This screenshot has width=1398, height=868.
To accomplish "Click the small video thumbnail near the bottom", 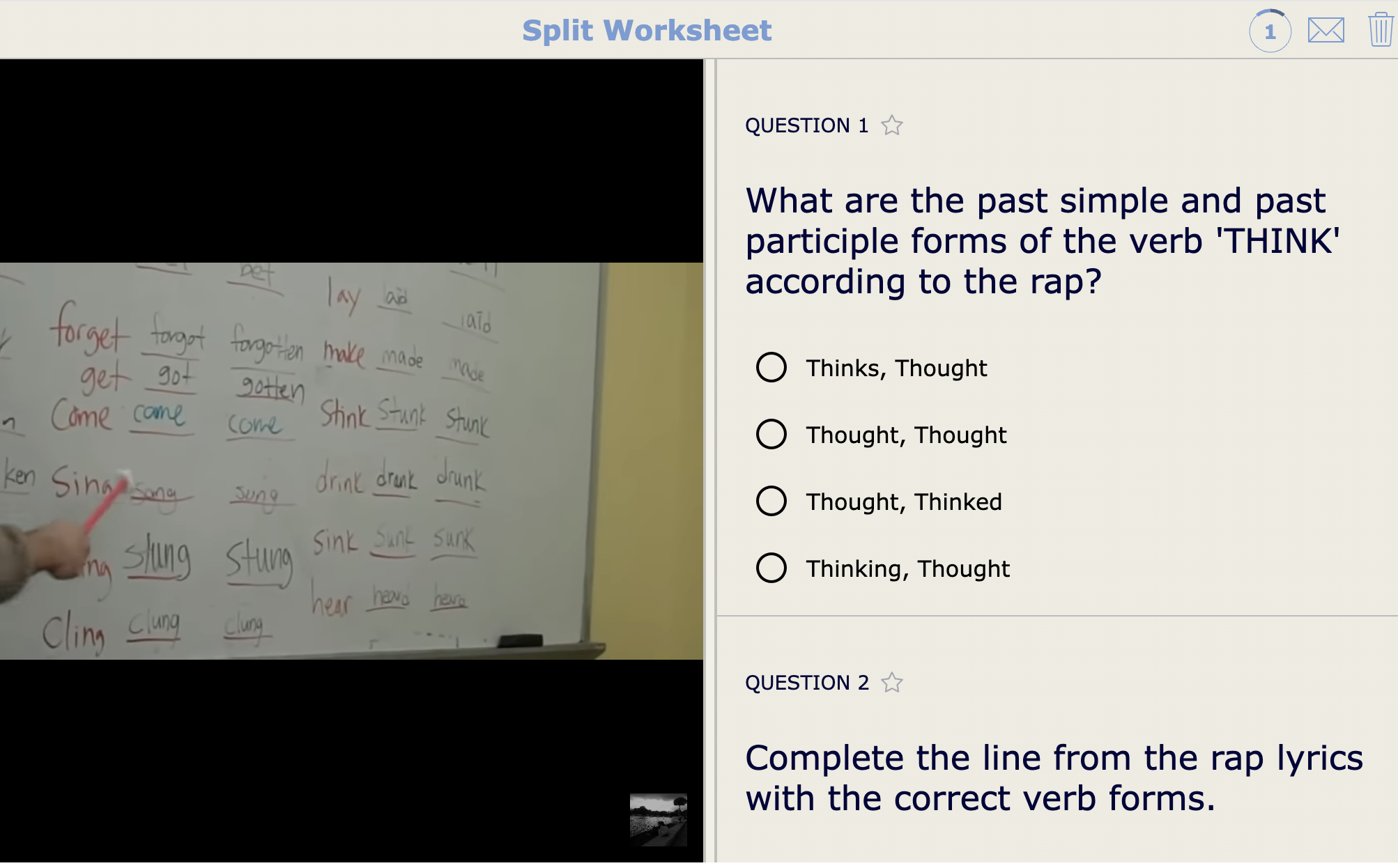I will pos(658,819).
